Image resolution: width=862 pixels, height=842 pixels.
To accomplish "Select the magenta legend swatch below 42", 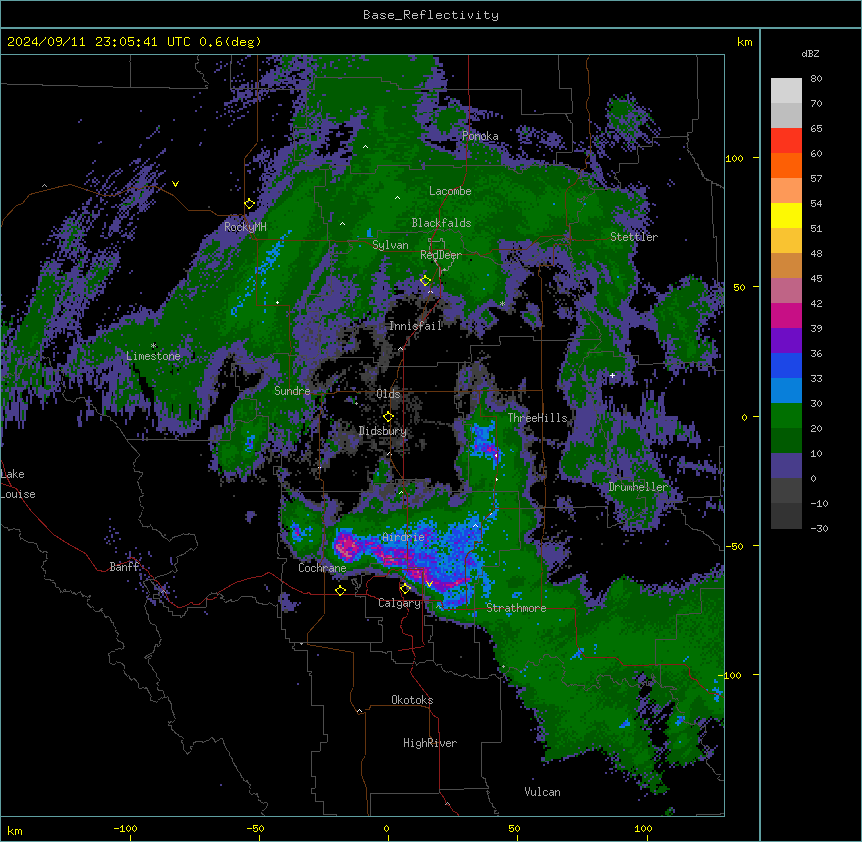I will pyautogui.click(x=786, y=315).
